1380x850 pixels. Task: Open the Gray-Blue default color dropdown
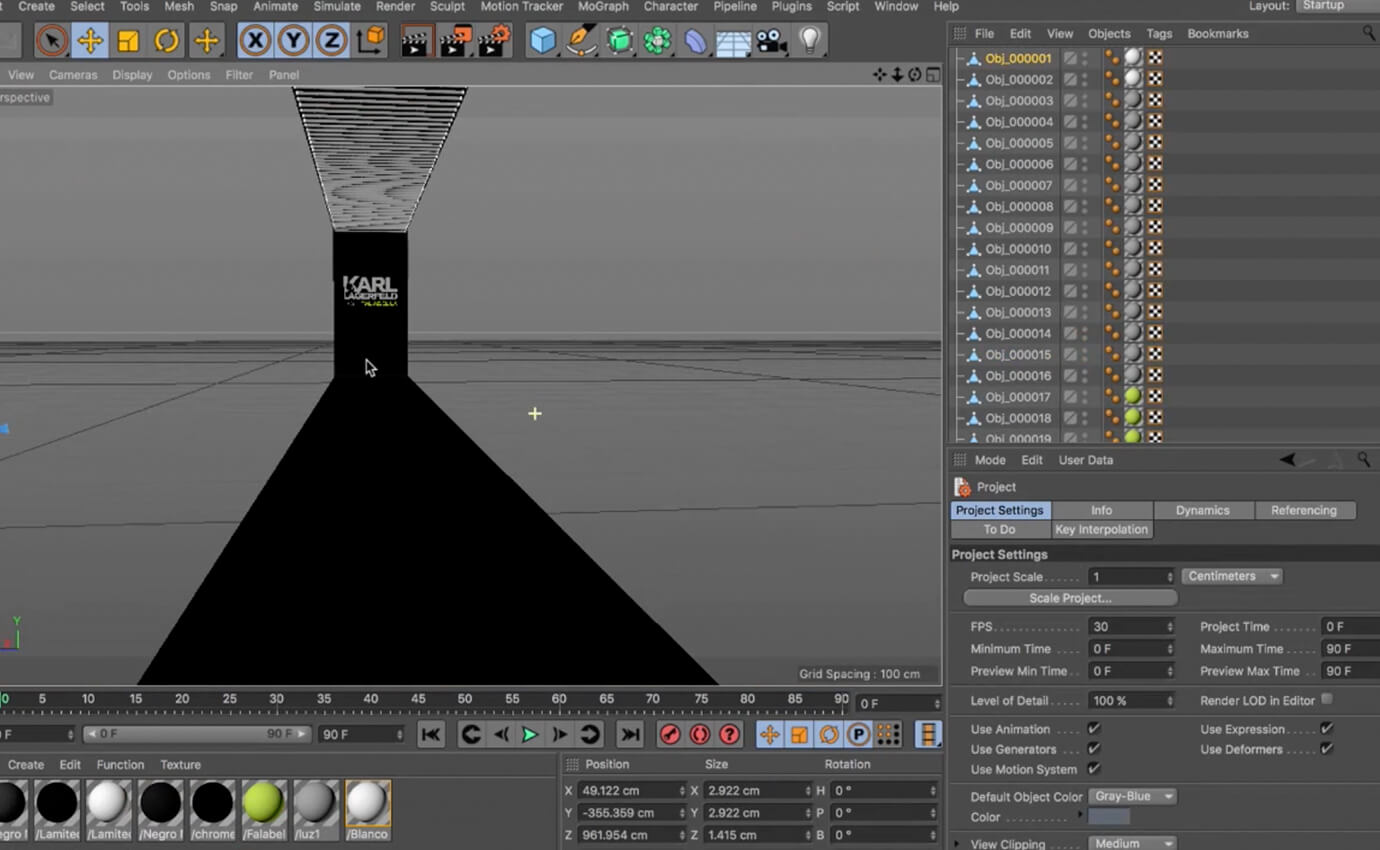click(x=1131, y=797)
